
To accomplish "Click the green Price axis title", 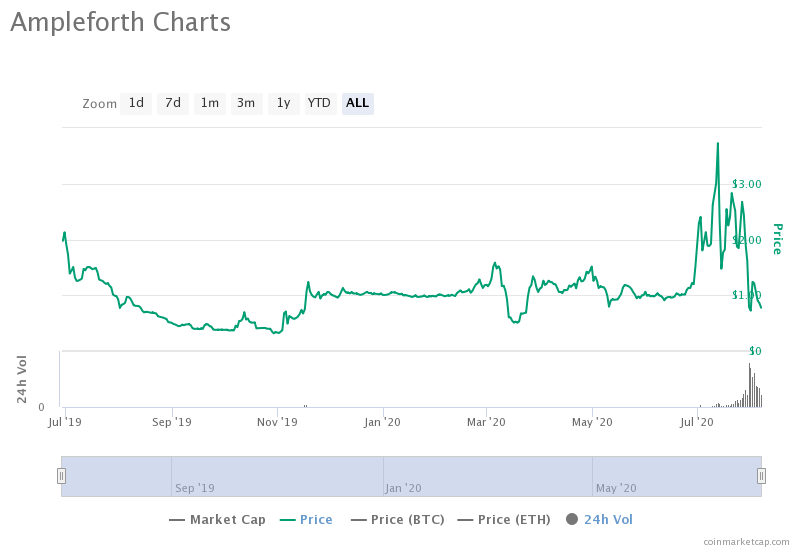I will (x=777, y=239).
